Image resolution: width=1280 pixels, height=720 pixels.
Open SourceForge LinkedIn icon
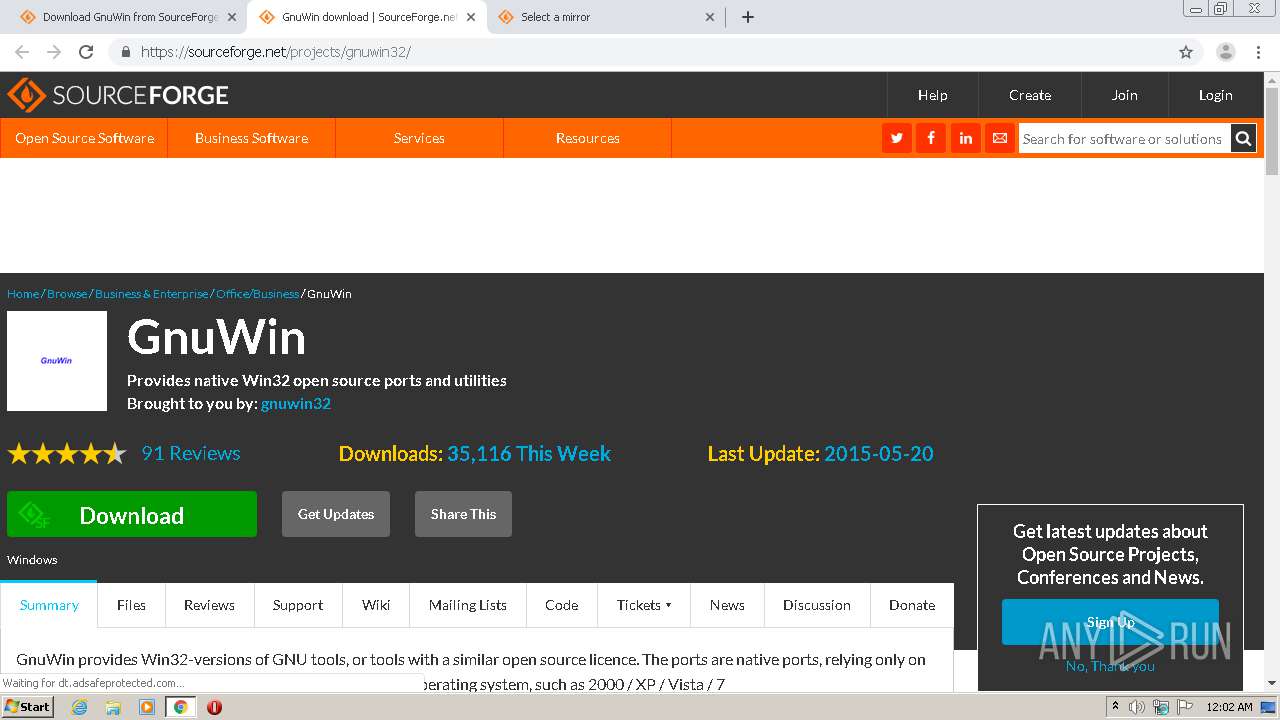click(965, 139)
